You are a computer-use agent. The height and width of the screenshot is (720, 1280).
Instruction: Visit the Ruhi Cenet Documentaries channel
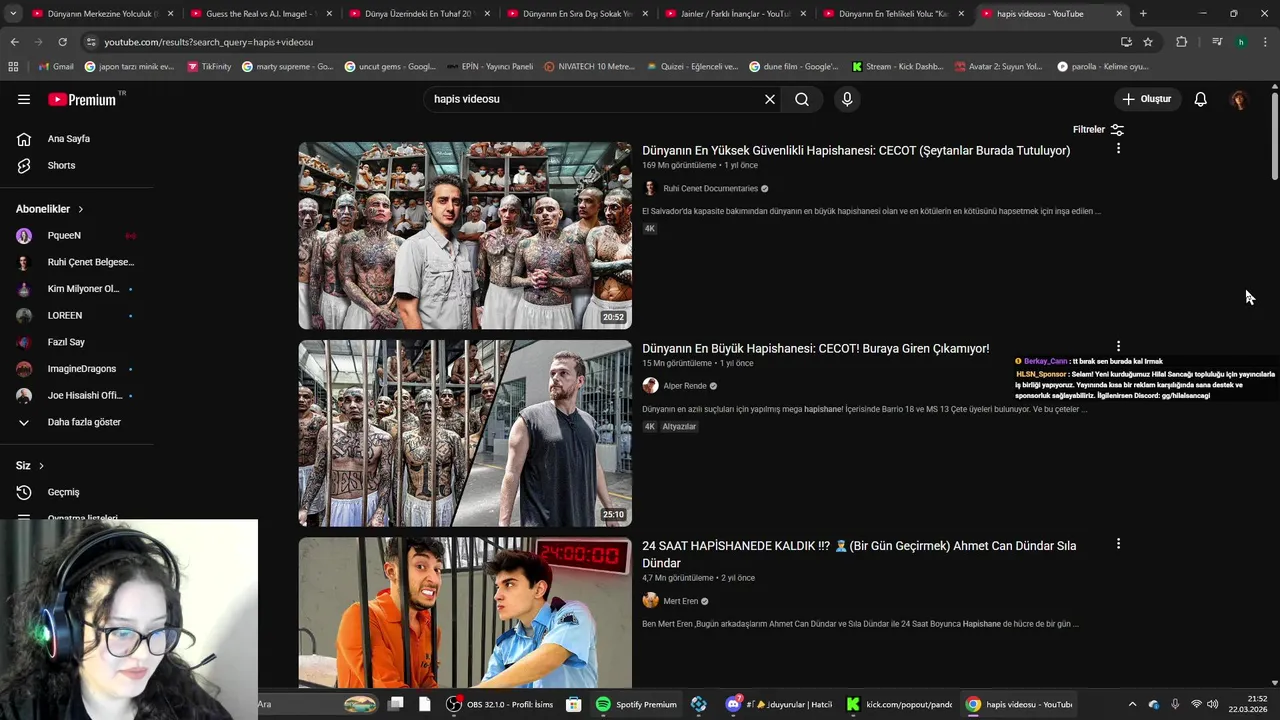tap(710, 188)
